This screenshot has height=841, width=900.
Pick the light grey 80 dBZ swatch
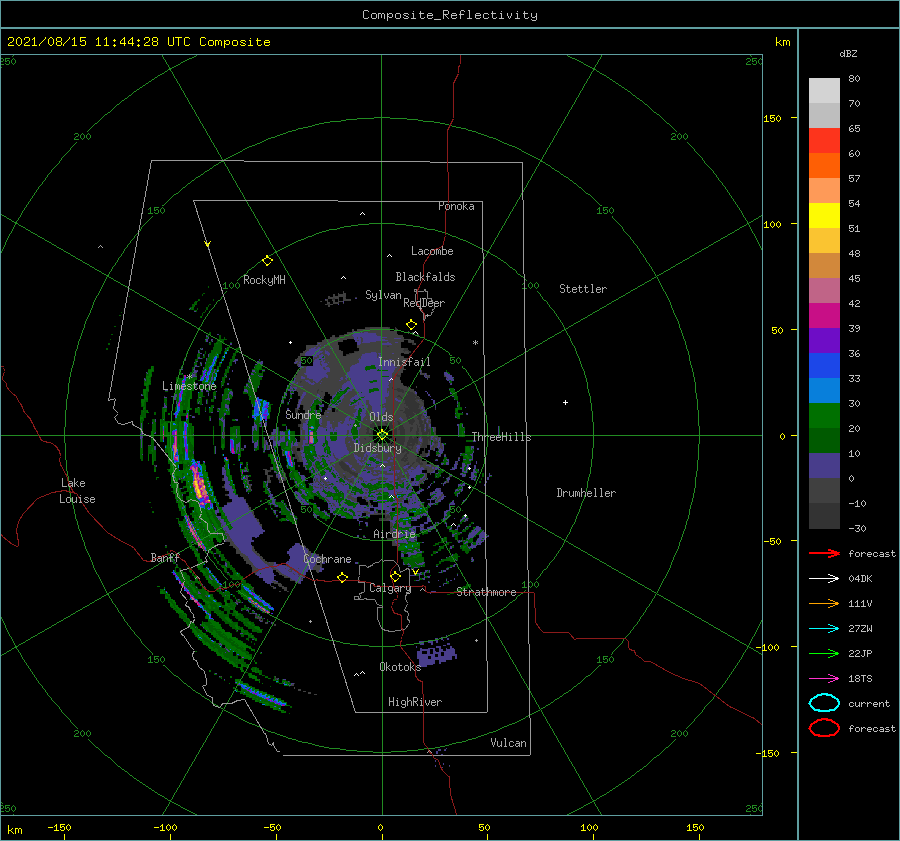click(x=824, y=90)
